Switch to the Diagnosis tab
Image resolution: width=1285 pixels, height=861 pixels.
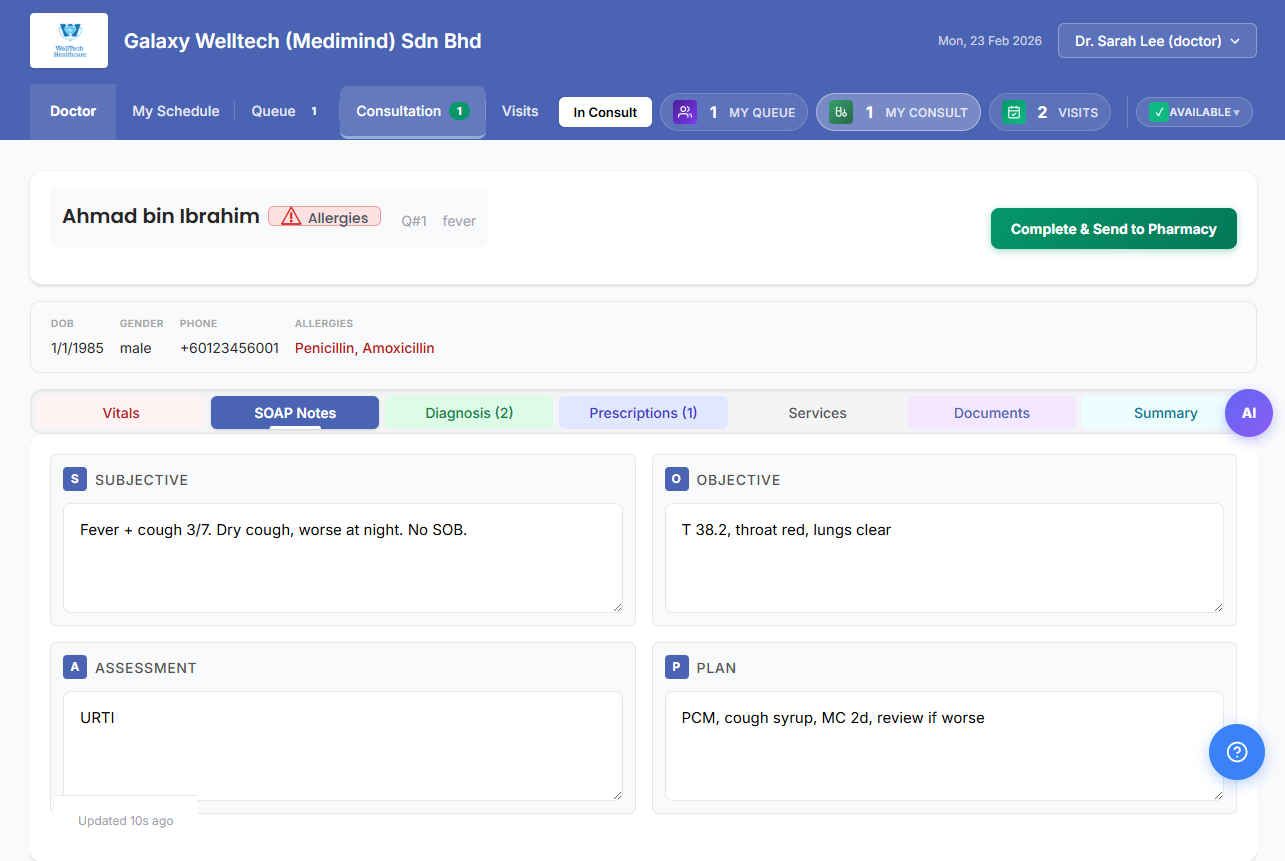click(x=468, y=412)
